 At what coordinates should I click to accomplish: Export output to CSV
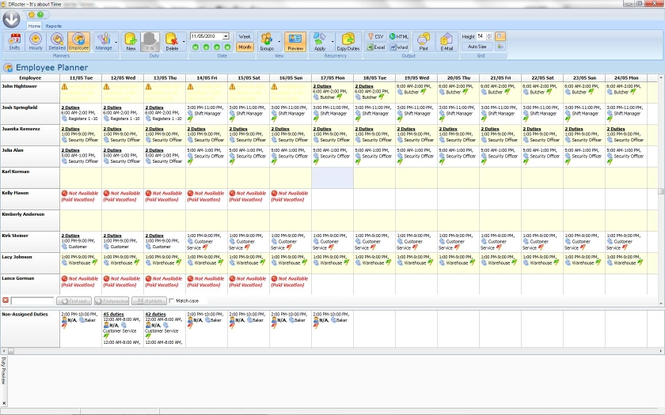pos(375,37)
